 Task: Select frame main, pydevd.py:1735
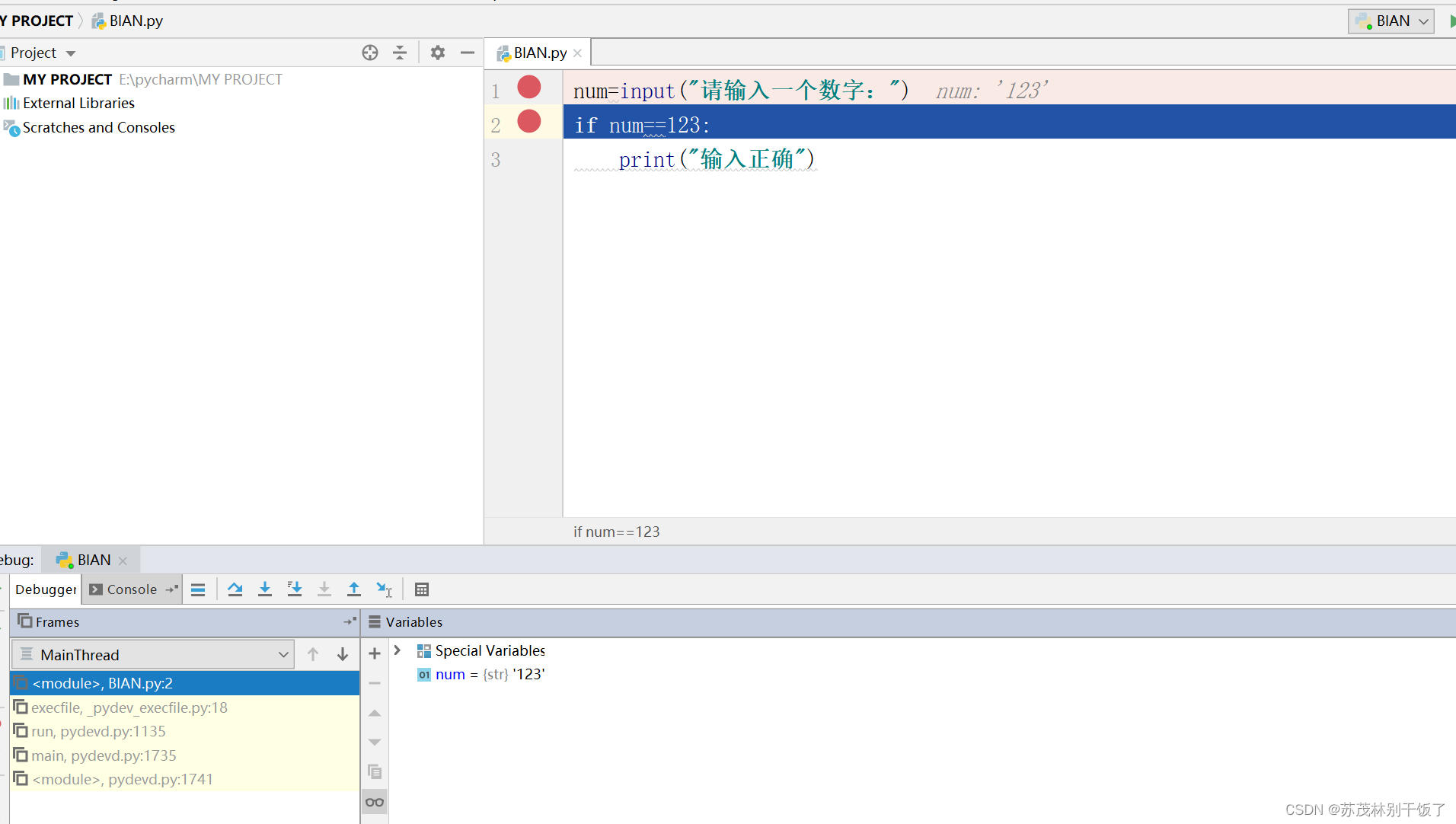click(185, 755)
